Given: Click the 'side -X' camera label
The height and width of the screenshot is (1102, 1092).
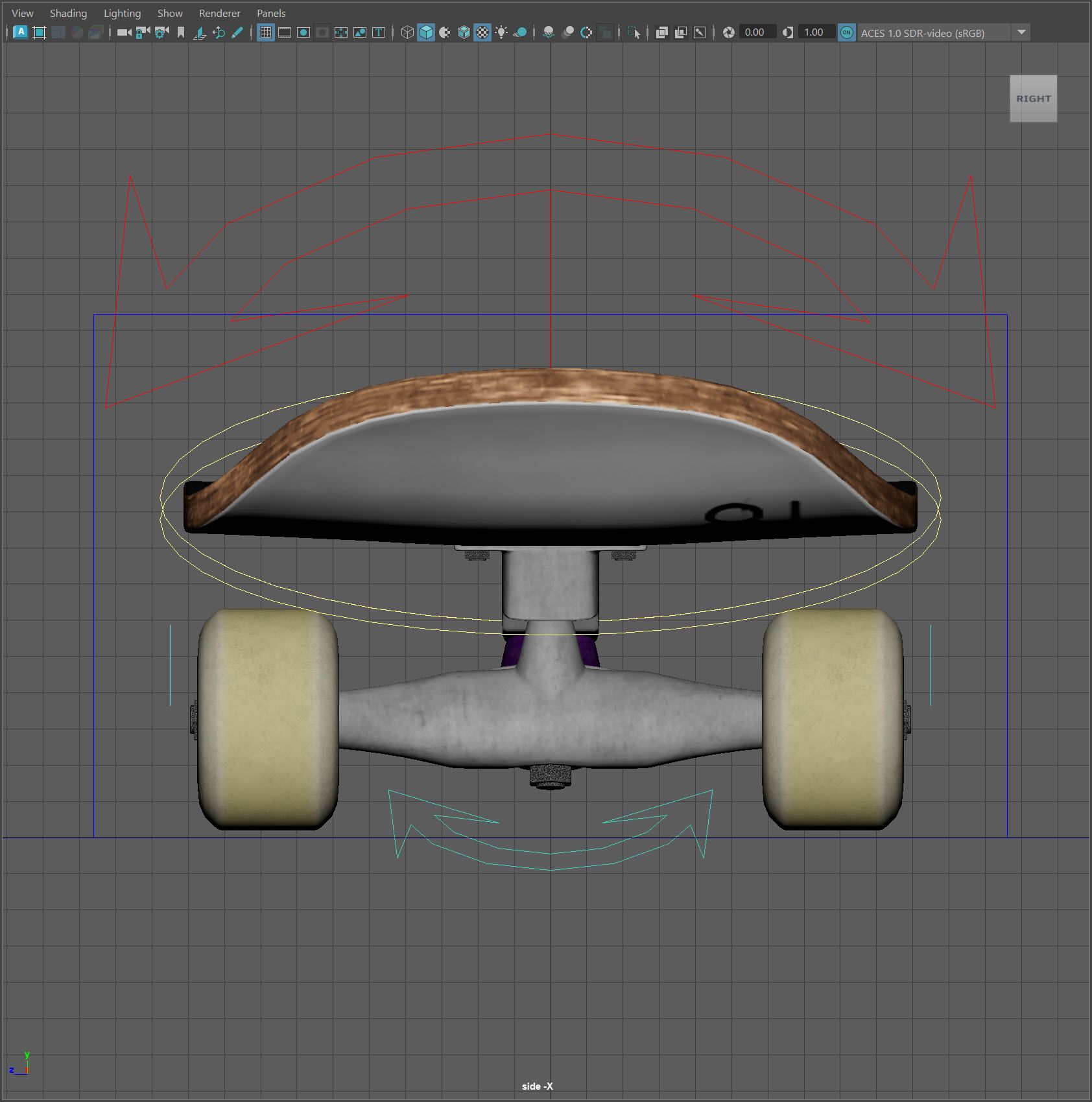Looking at the screenshot, I should [538, 1086].
